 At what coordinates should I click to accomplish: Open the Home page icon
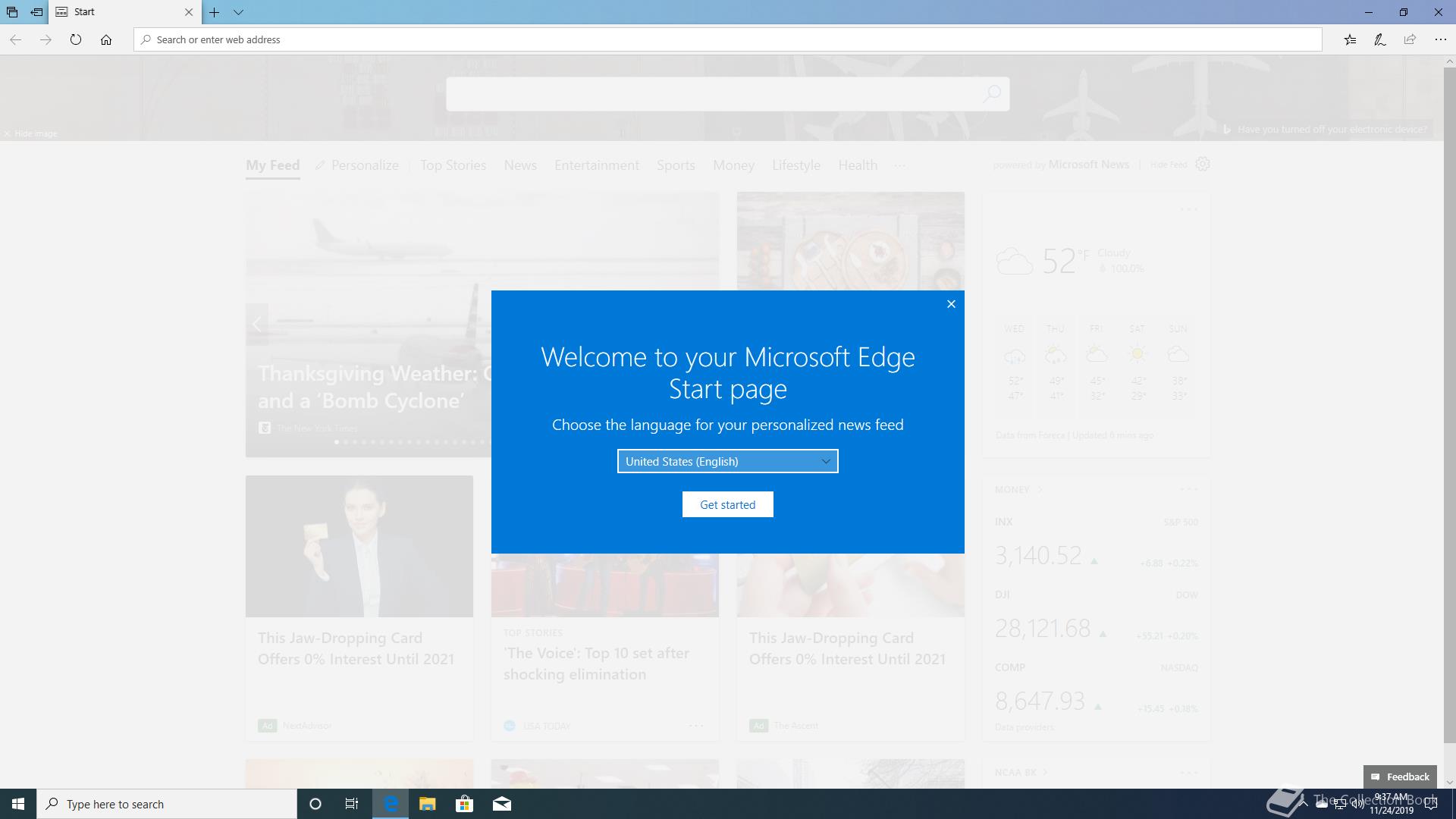[106, 39]
